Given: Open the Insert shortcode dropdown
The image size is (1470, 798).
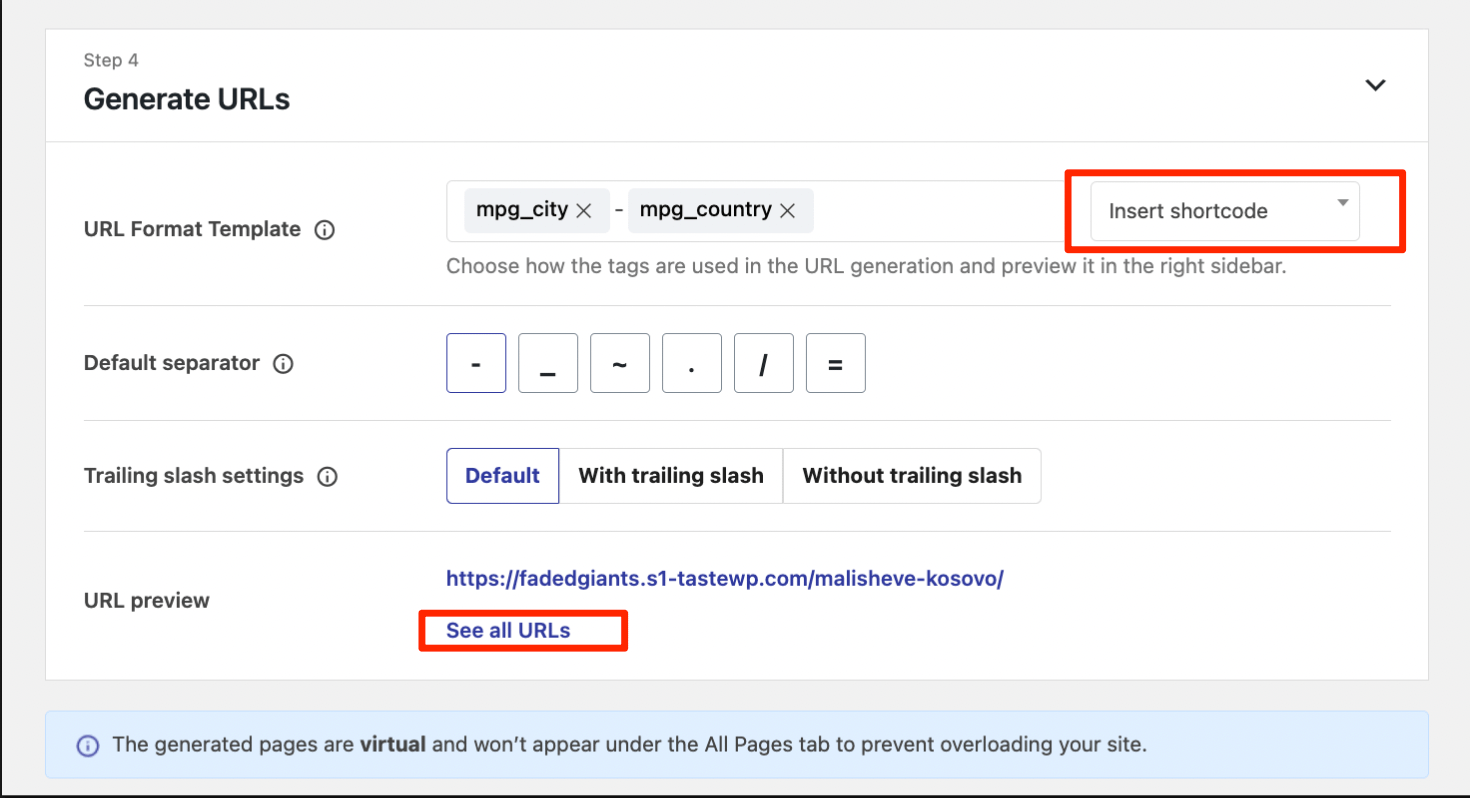Looking at the screenshot, I should [x=1223, y=211].
